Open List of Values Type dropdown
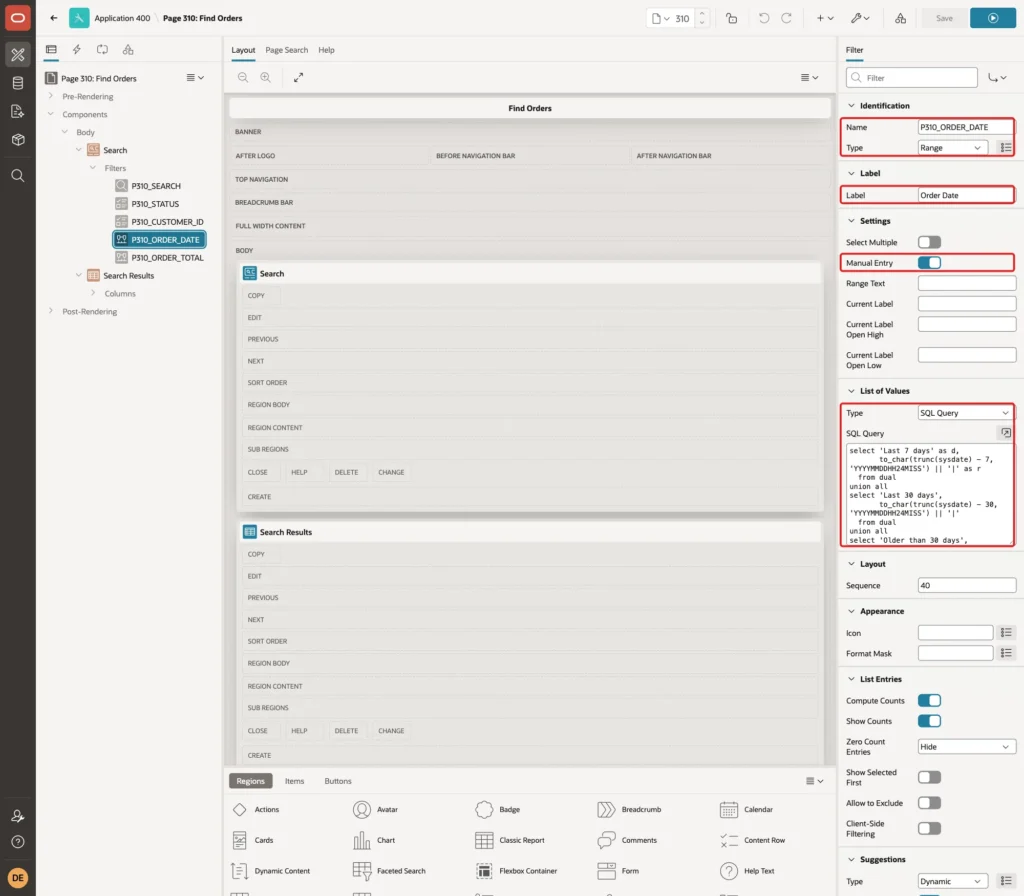 pyautogui.click(x=965, y=413)
